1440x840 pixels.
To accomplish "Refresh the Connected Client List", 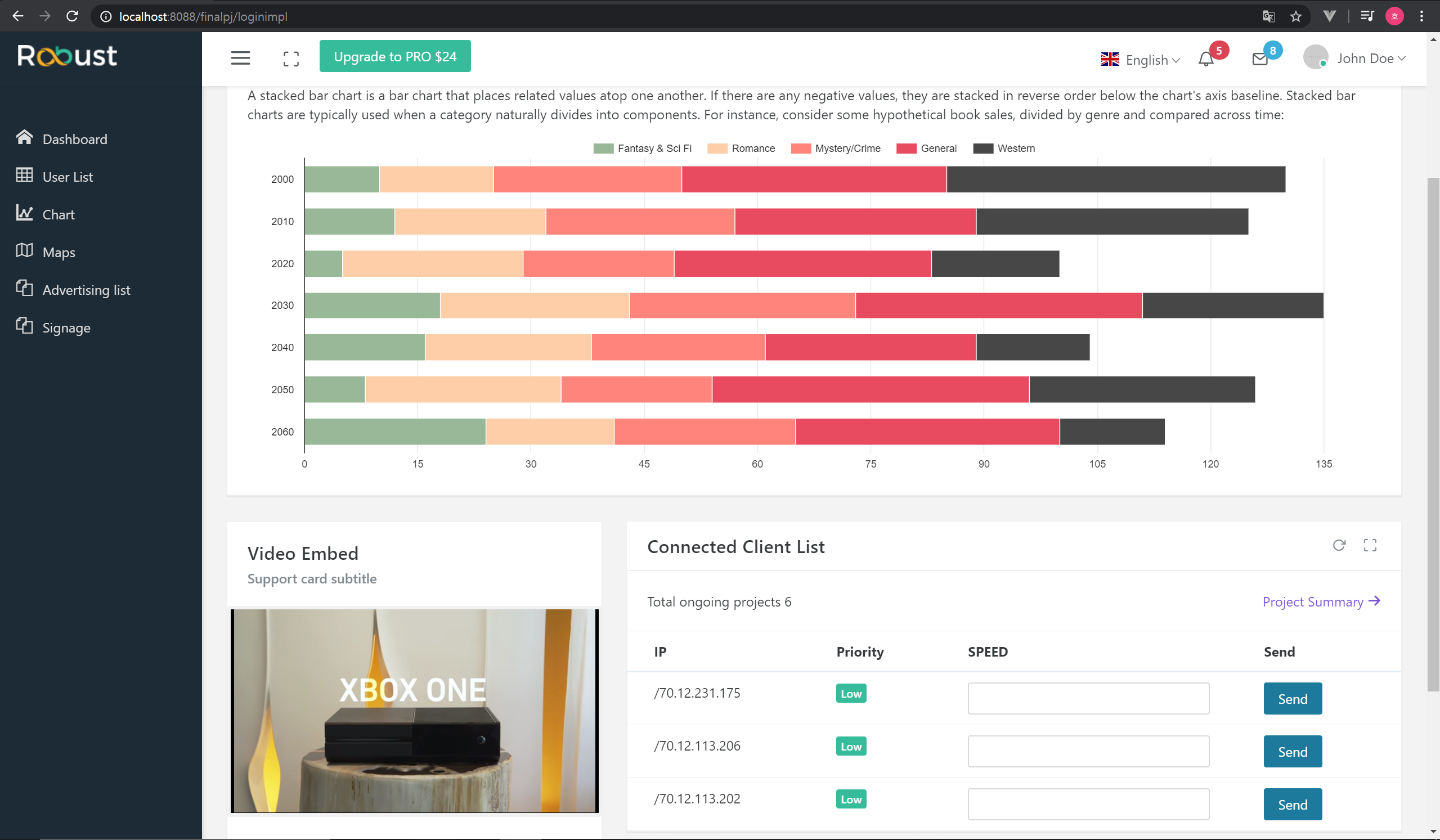I will click(x=1338, y=546).
